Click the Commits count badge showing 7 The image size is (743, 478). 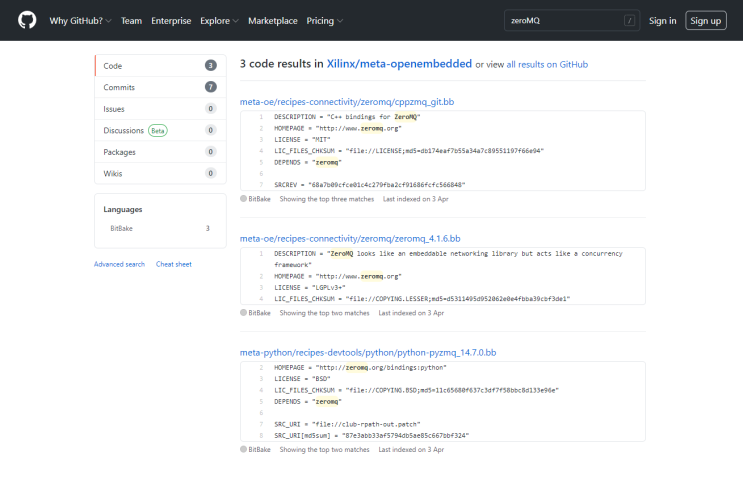[x=210, y=87]
